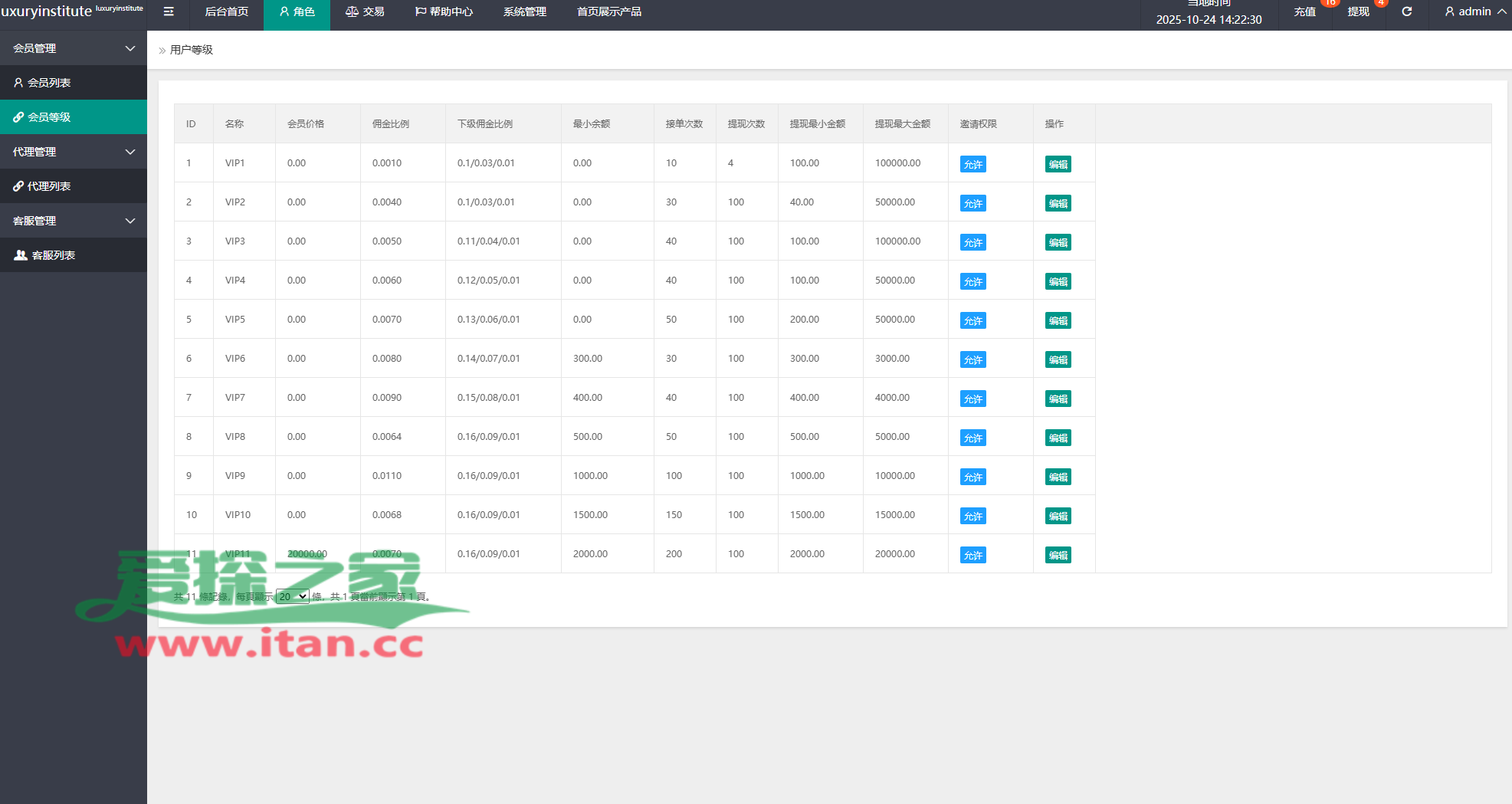Viewport: 1512px width, 804px height.
Task: Toggle 允许 invite permission for VIP6
Action: click(x=972, y=360)
